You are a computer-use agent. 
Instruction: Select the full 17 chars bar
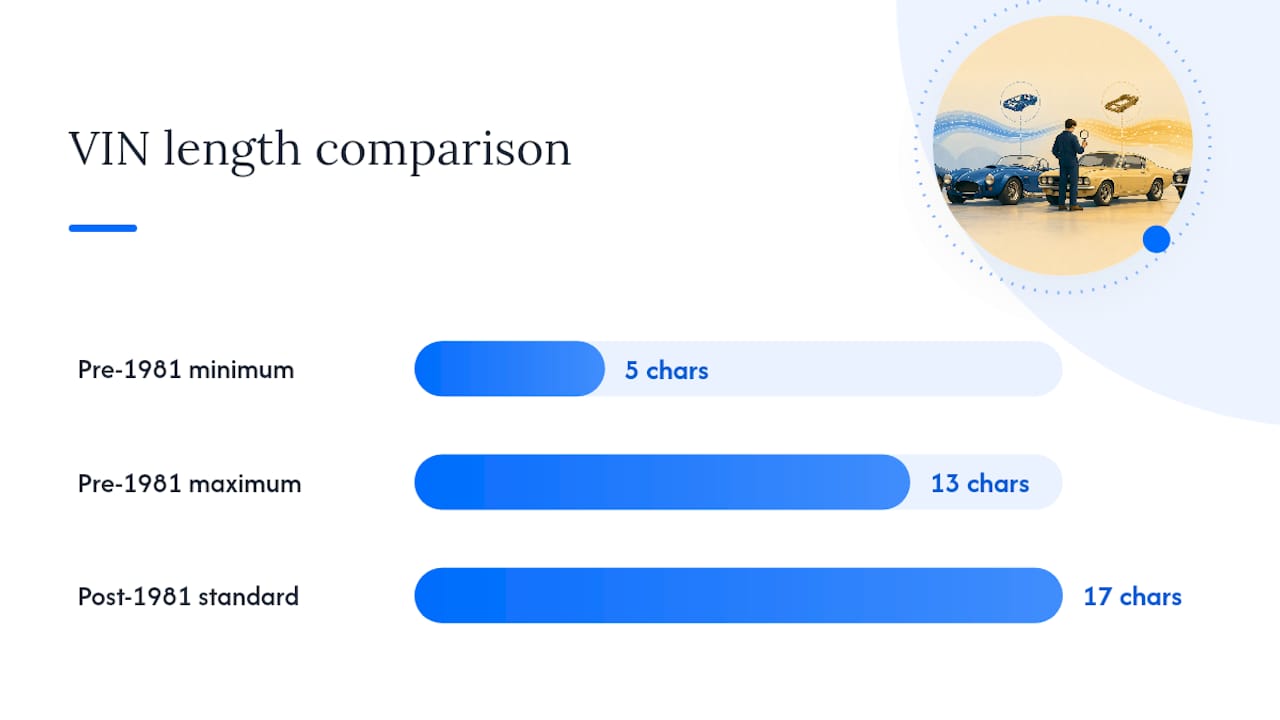coord(738,595)
